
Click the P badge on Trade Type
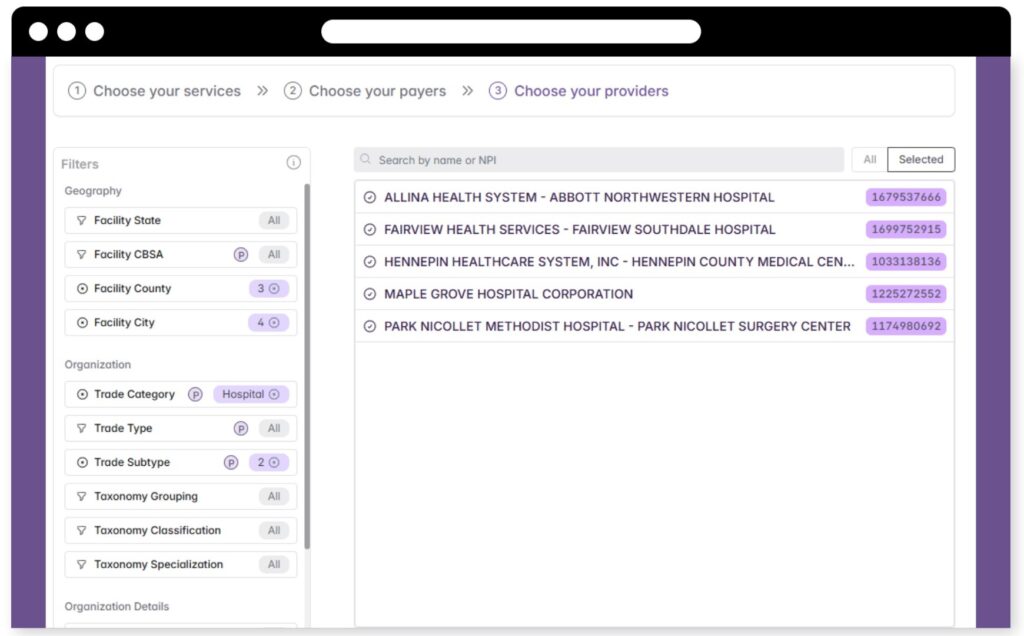(x=241, y=428)
